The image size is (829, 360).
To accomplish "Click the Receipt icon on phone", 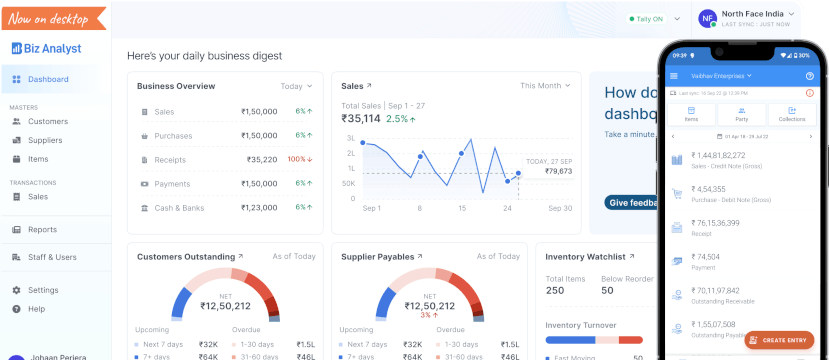I will click(677, 227).
